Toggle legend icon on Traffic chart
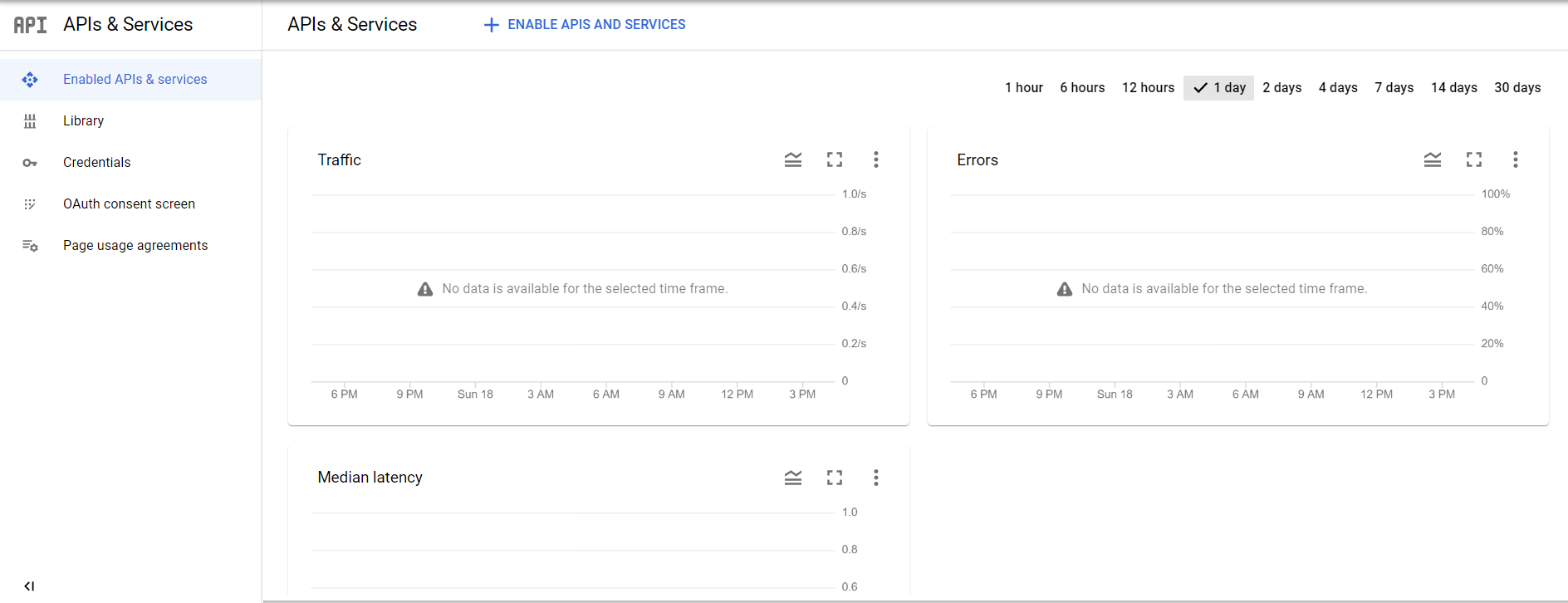Image resolution: width=1568 pixels, height=603 pixels. pyautogui.click(x=792, y=159)
